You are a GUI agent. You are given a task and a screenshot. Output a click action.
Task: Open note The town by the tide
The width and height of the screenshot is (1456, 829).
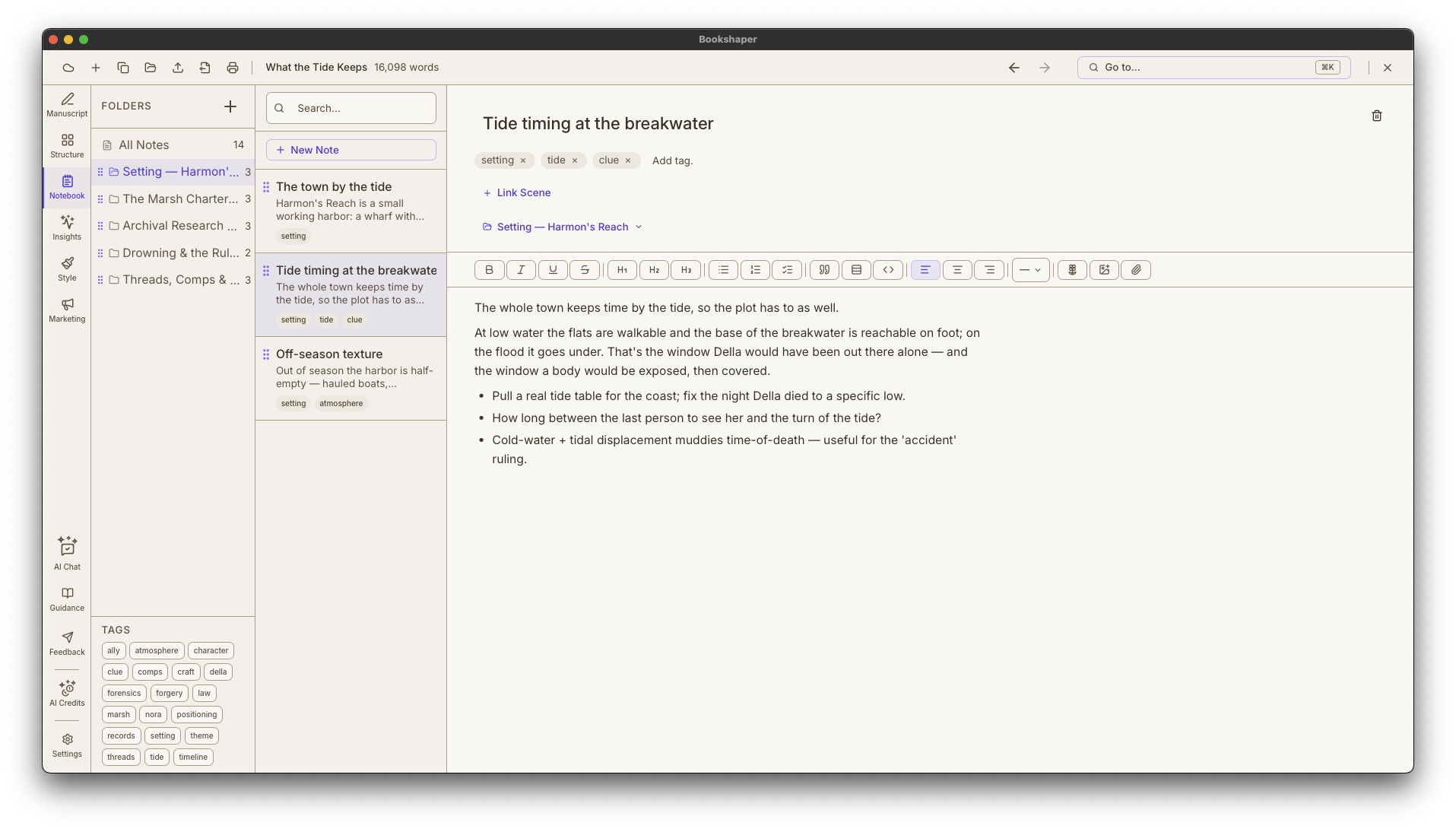coord(351,211)
